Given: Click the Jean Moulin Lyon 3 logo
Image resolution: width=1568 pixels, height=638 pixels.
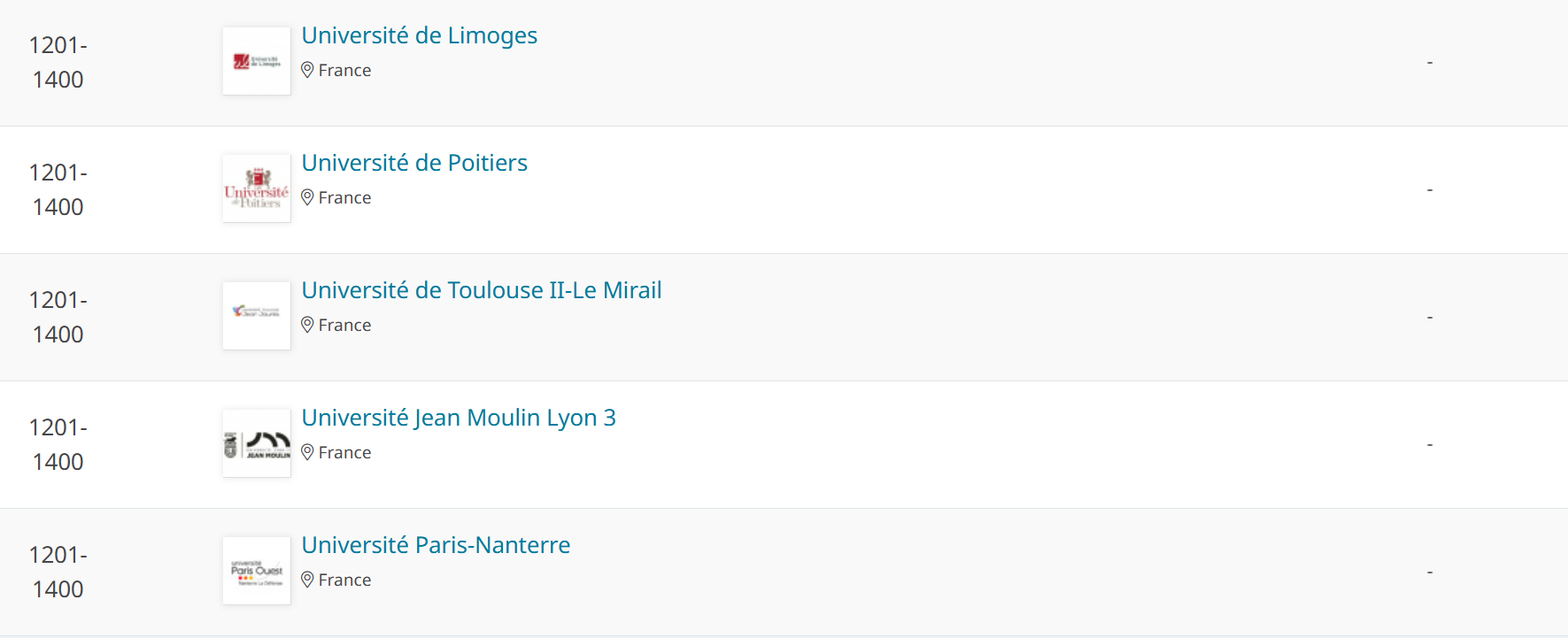Looking at the screenshot, I should click(257, 443).
